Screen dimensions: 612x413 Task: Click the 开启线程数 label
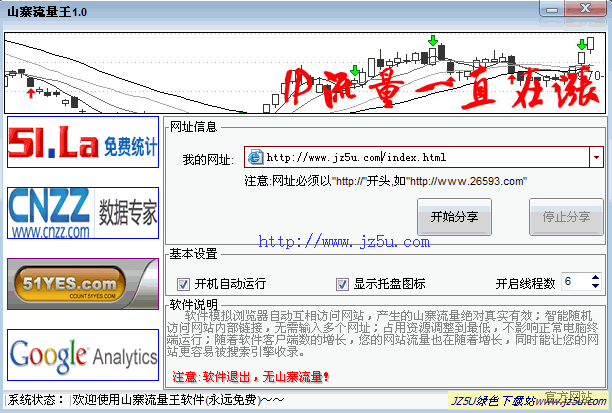pos(525,284)
